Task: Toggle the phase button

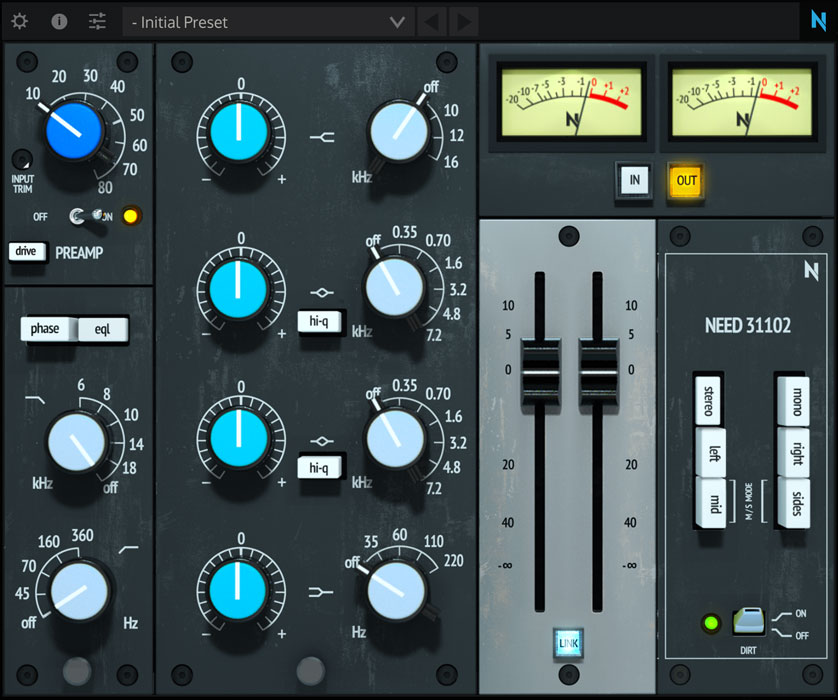Action: pyautogui.click(x=48, y=329)
